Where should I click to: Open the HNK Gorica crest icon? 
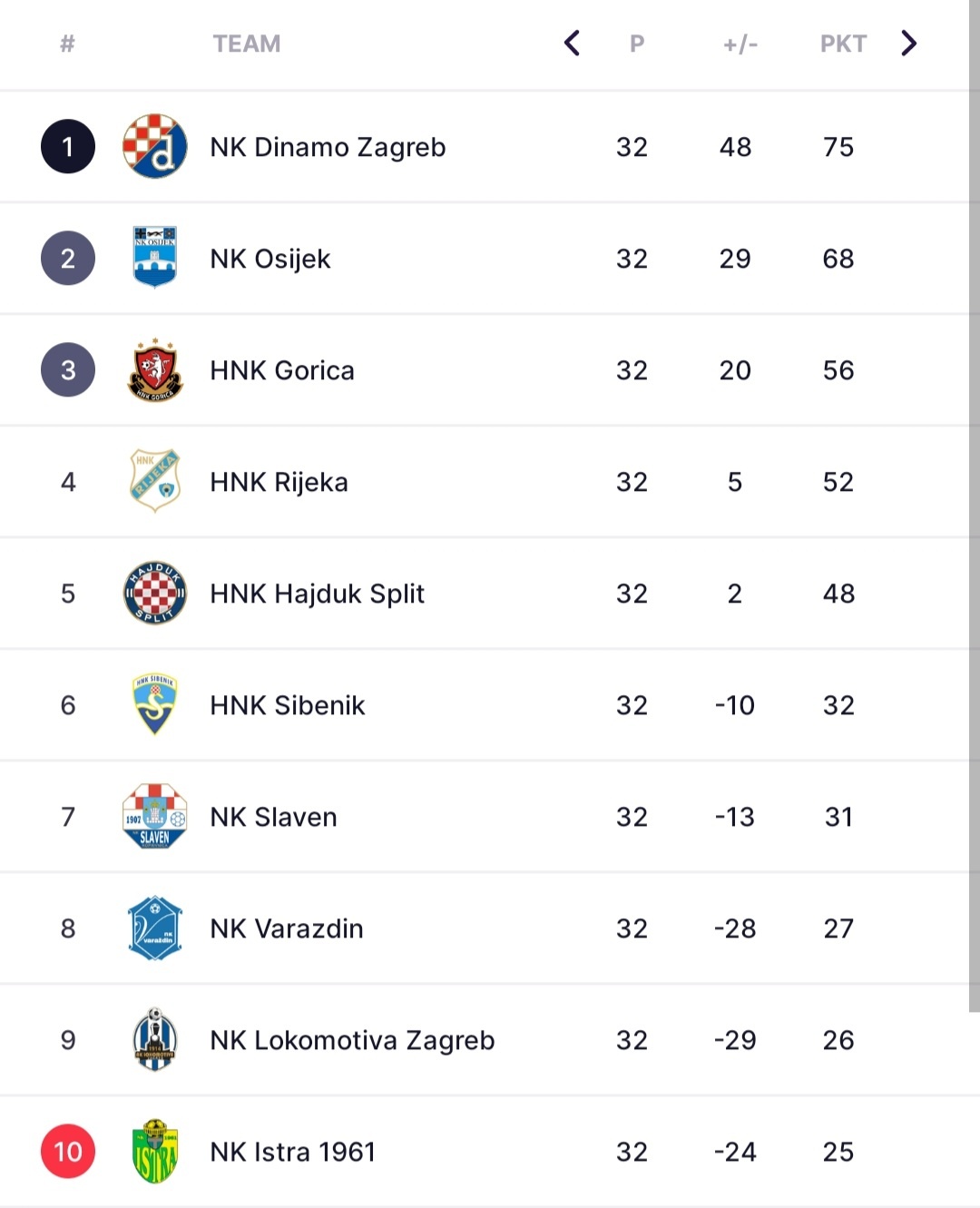point(155,369)
